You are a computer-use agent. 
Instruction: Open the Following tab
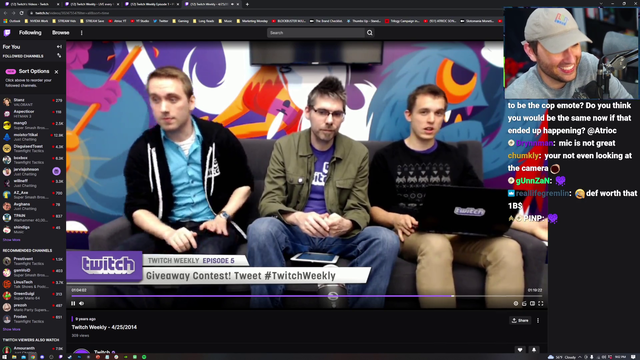tap(30, 33)
